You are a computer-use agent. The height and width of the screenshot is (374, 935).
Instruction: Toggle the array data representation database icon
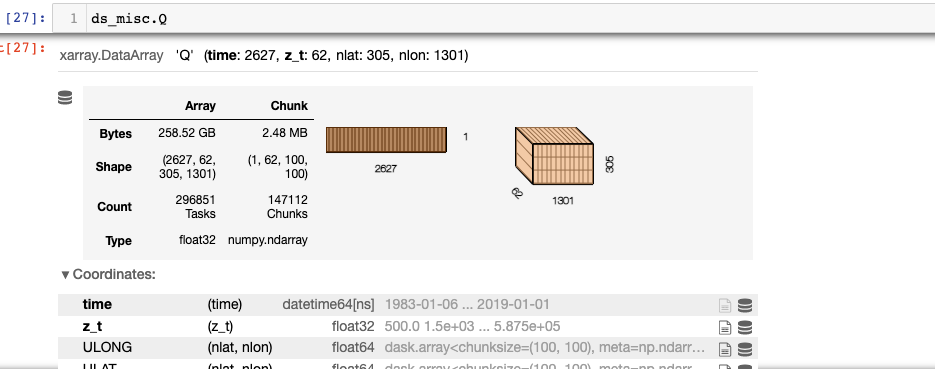pyautogui.click(x=65, y=98)
